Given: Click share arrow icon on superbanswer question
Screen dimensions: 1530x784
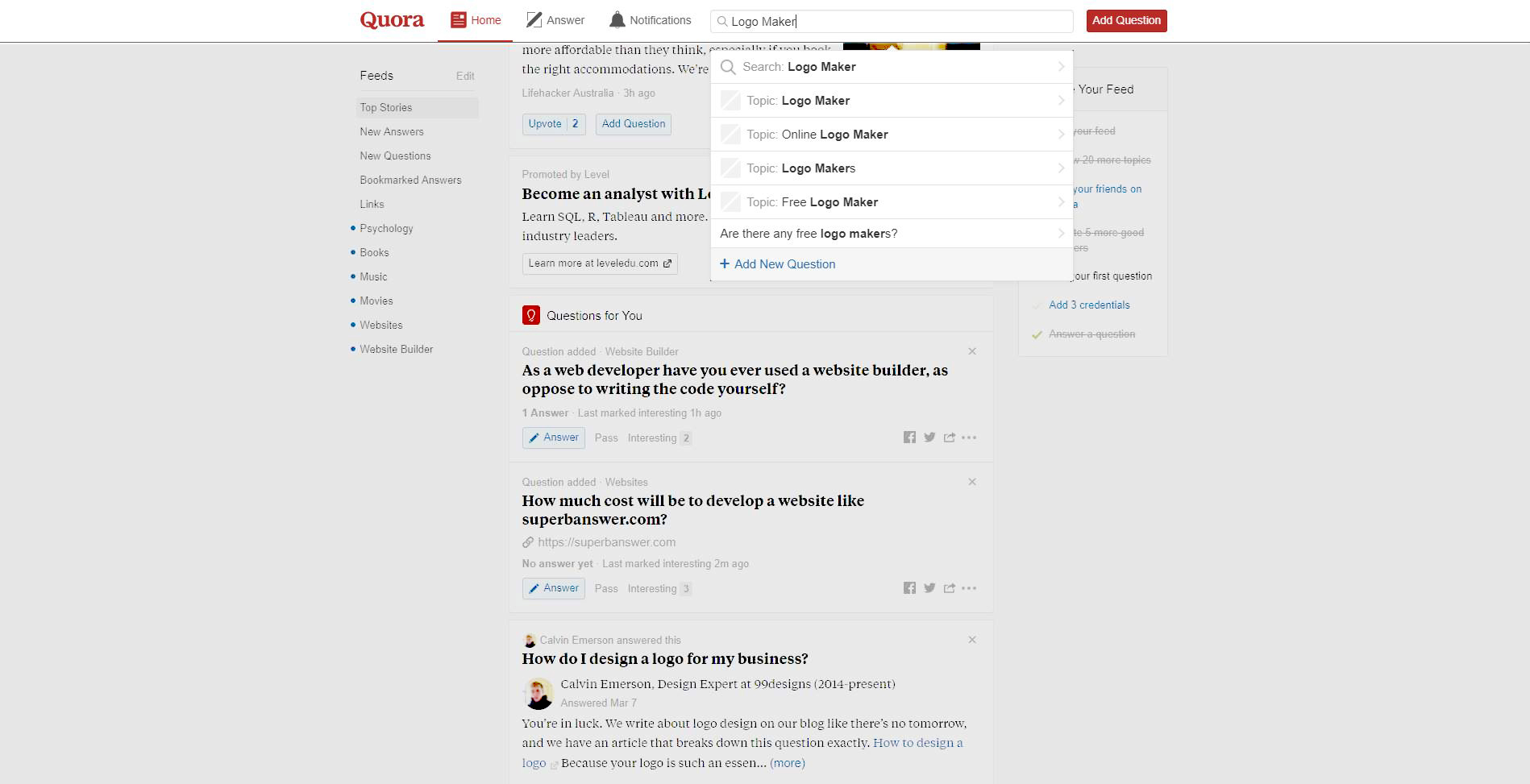Looking at the screenshot, I should pos(950,588).
